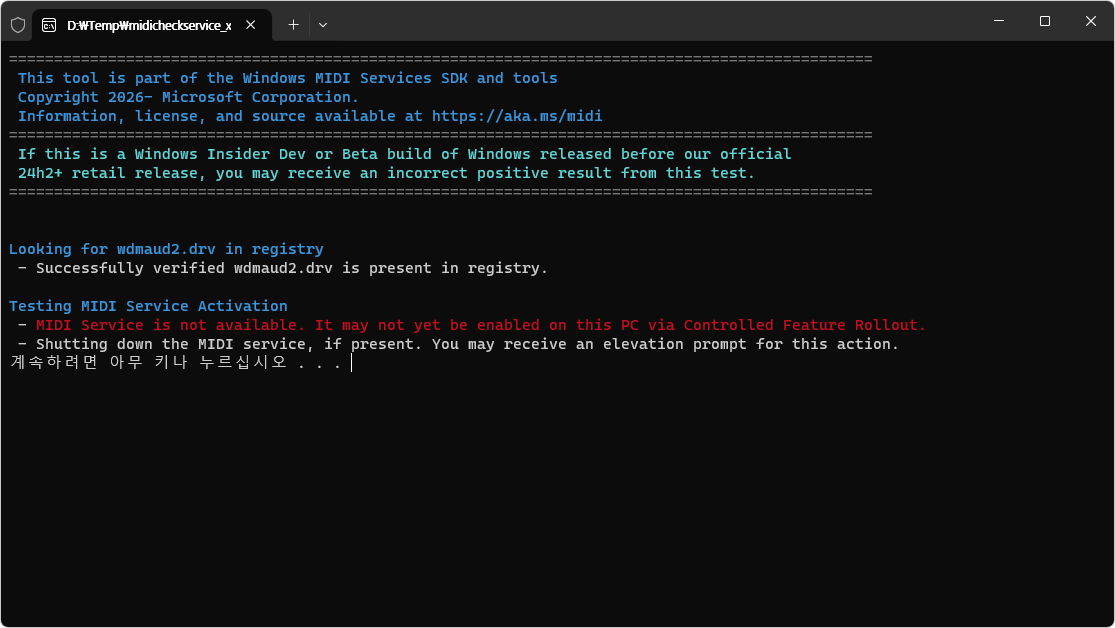Minimize the terminal window

pos(999,21)
